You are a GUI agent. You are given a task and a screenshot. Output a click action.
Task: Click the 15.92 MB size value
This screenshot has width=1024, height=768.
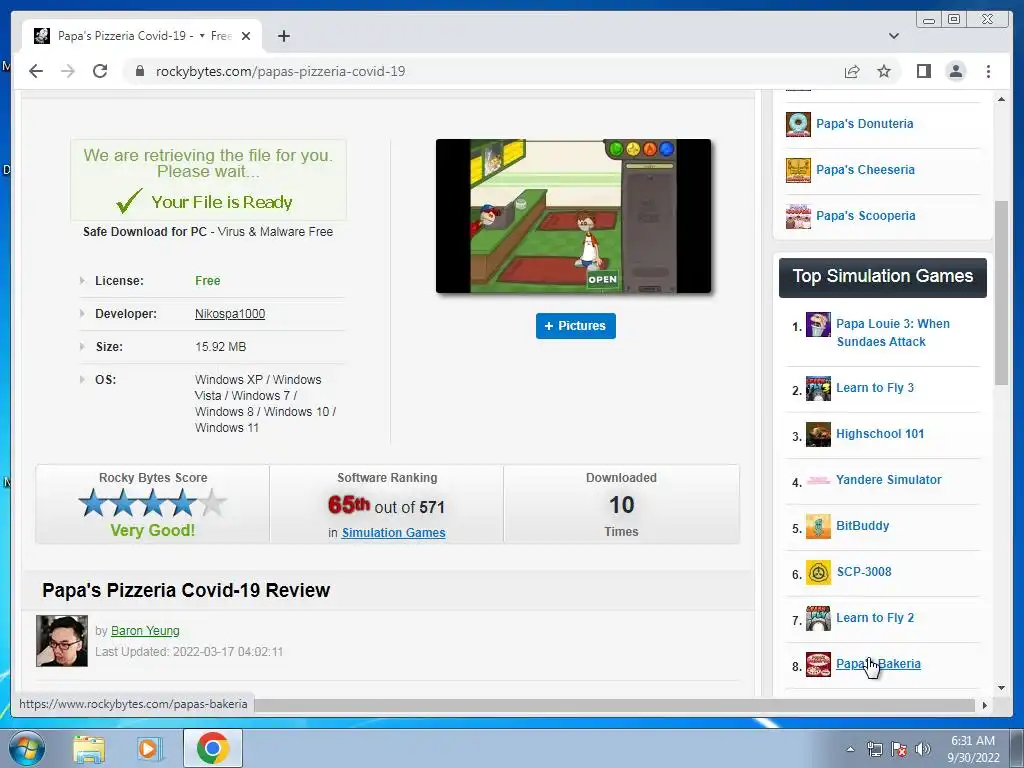point(220,347)
